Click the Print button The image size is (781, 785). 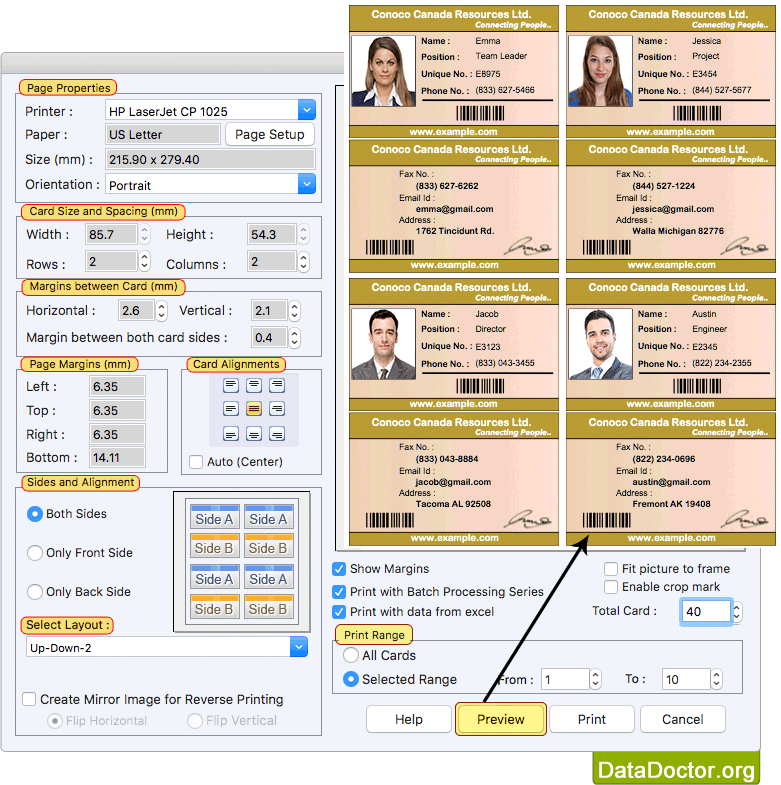click(592, 719)
